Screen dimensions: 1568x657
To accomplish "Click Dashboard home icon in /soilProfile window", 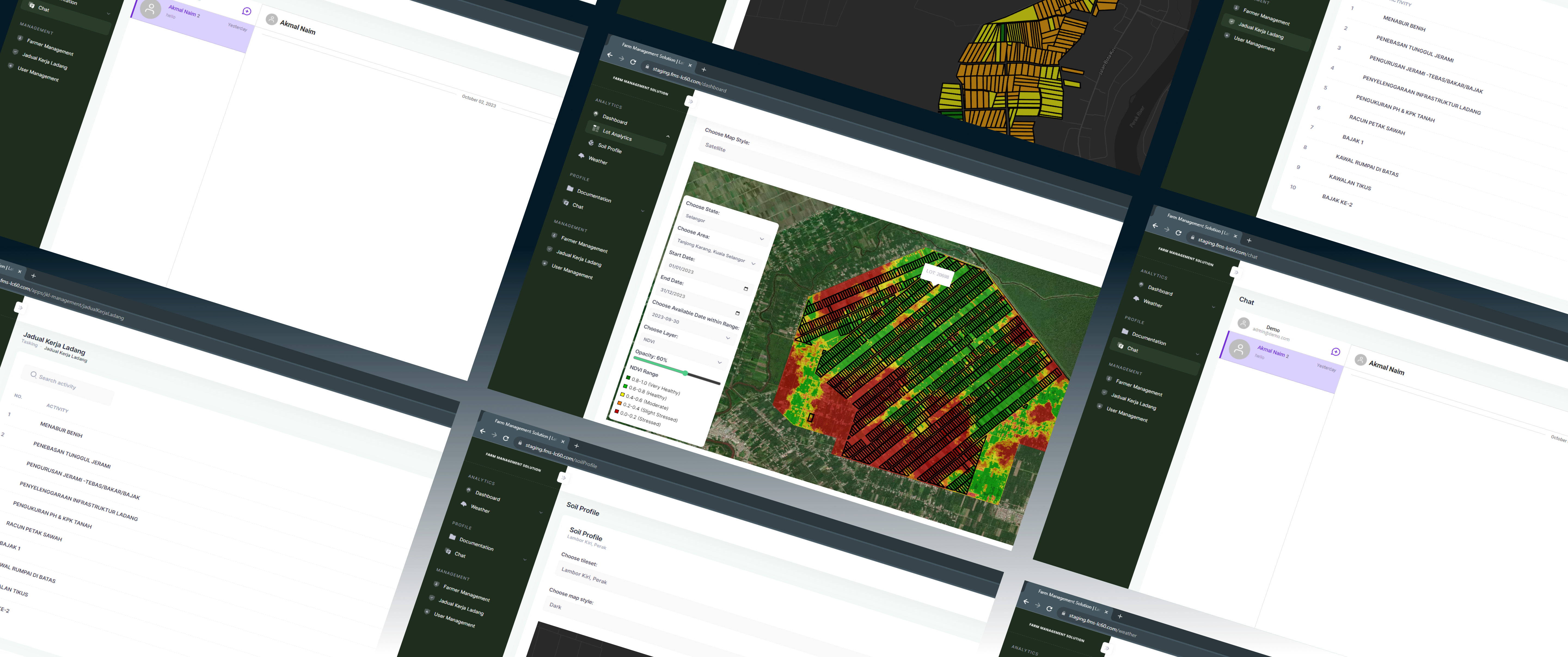I will [469, 489].
